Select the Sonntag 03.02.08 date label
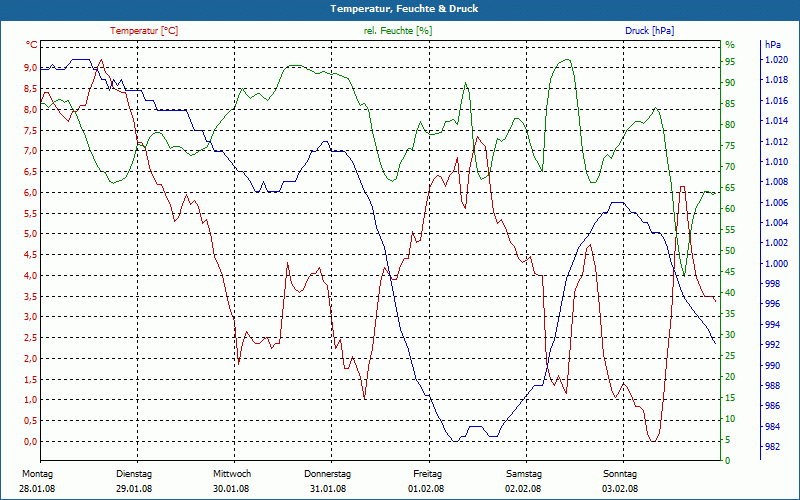This screenshot has width=800, height=500. tap(620, 481)
